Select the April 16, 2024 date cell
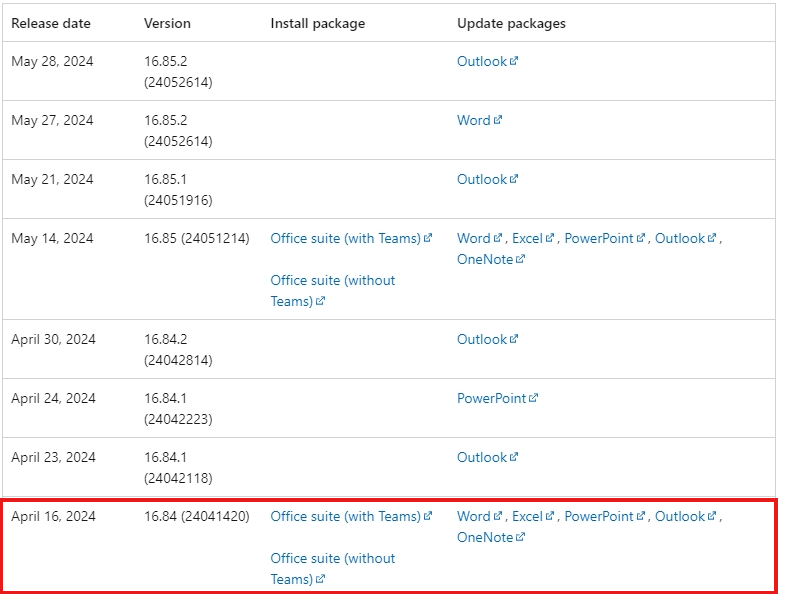This screenshot has width=785, height=594. point(53,516)
